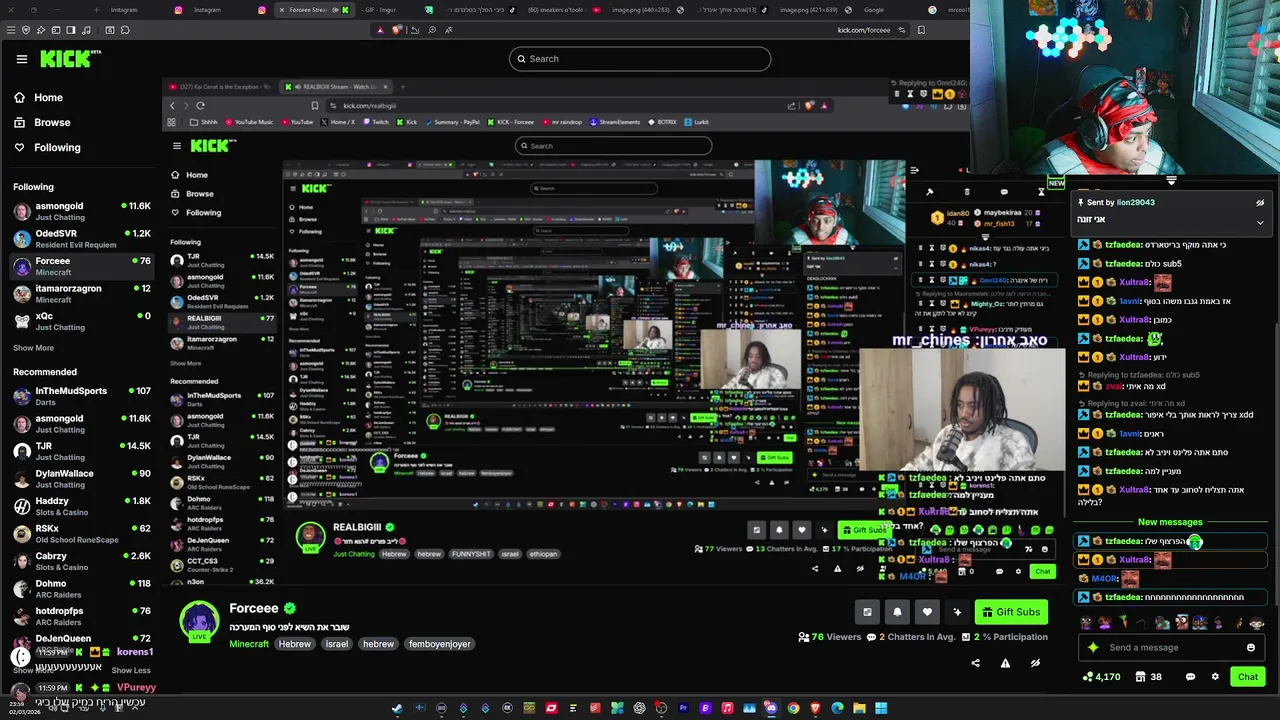The image size is (1280, 720).
Task: Jump to New messages in chat
Action: pyautogui.click(x=1170, y=522)
